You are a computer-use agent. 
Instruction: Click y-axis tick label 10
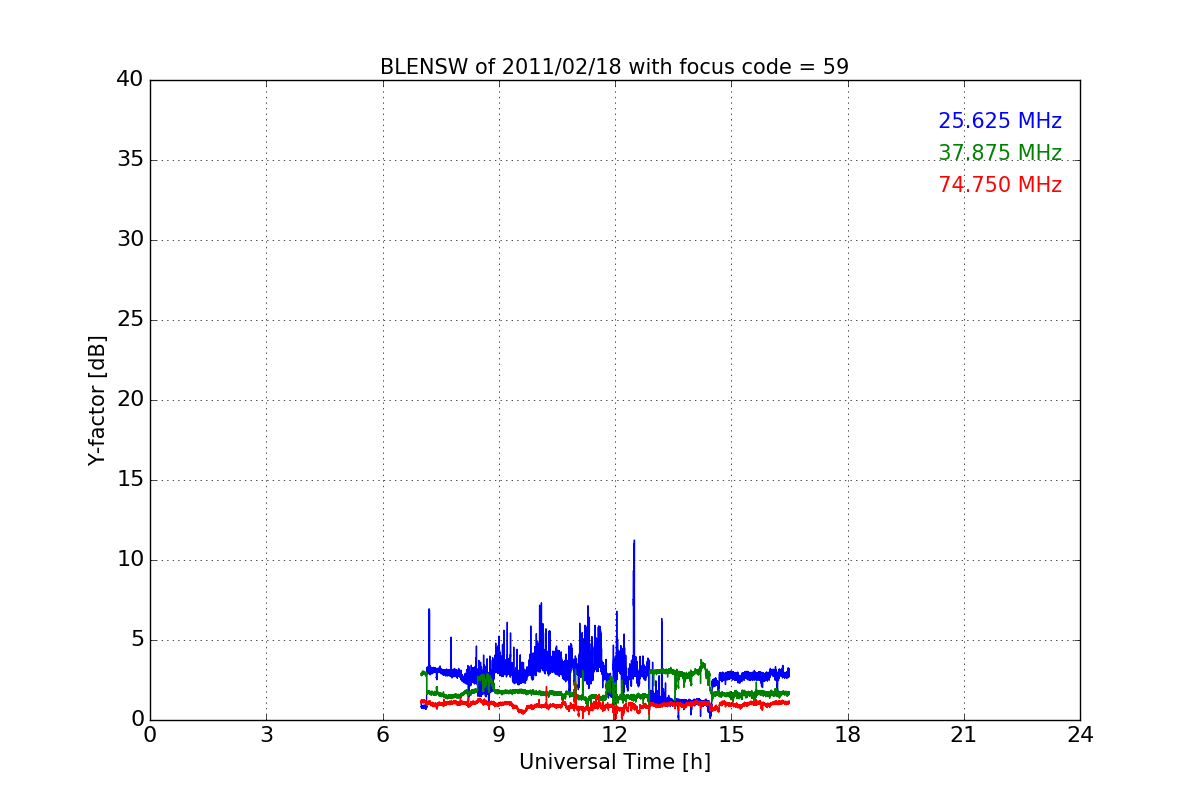[130, 560]
